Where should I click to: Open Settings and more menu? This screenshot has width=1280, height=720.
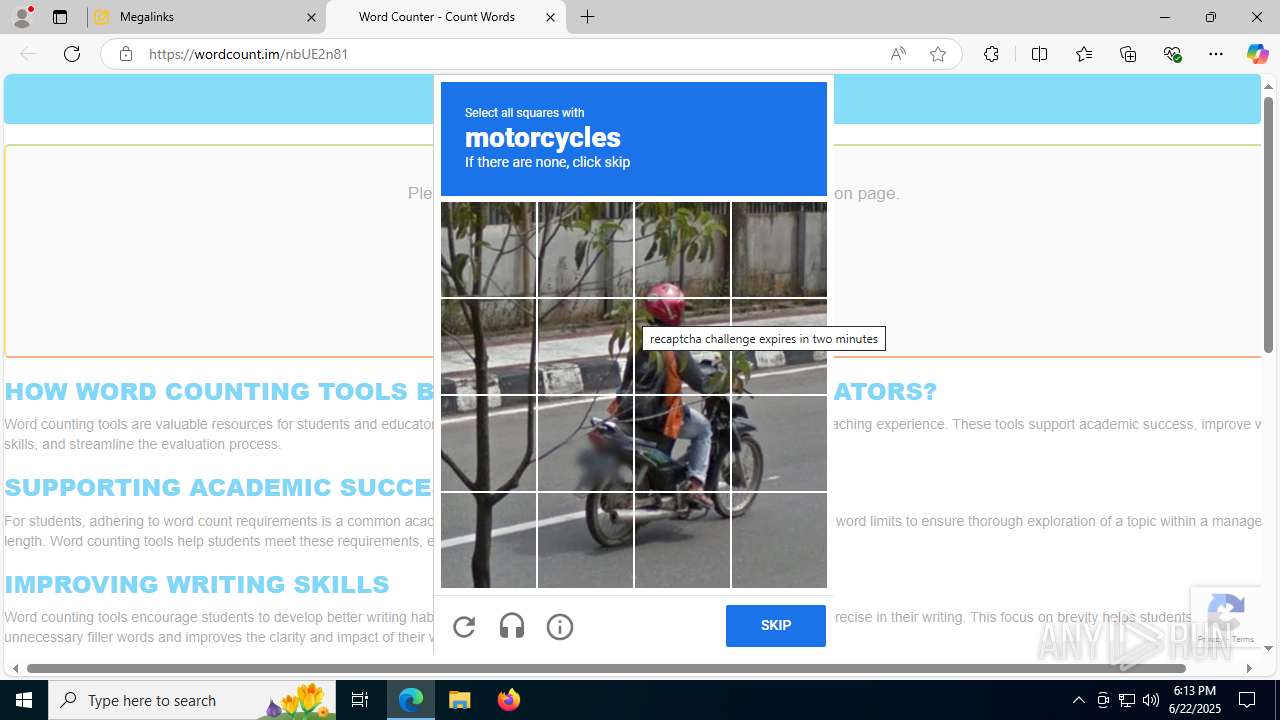pos(1216,54)
